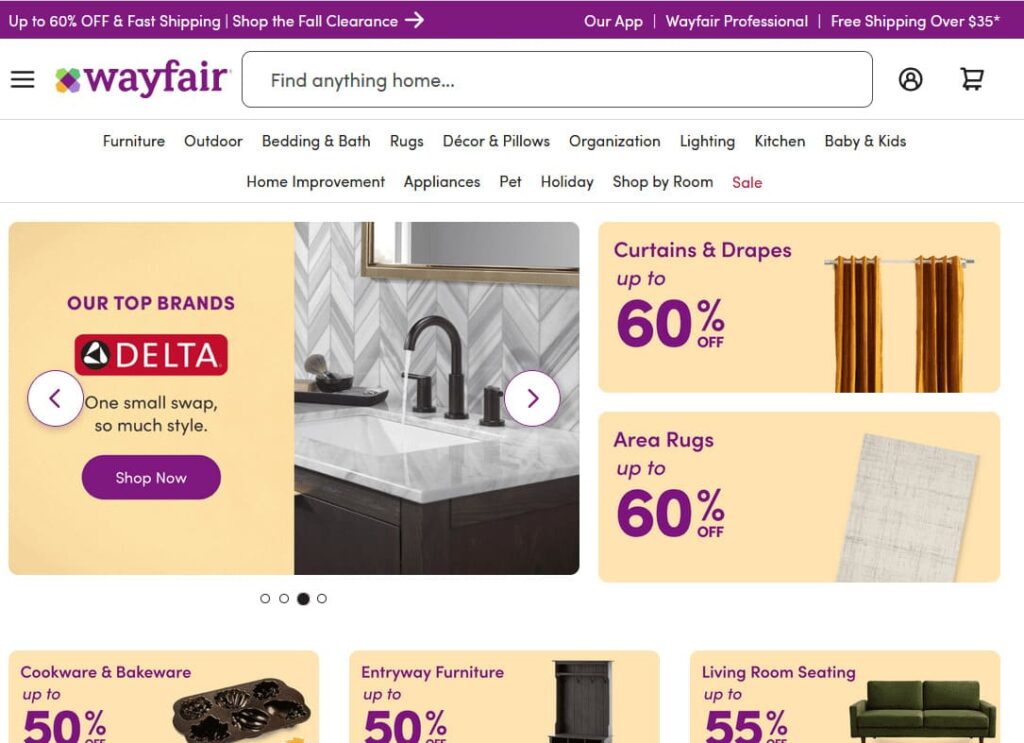
Task: Open the hamburger navigation menu
Action: (x=22, y=79)
